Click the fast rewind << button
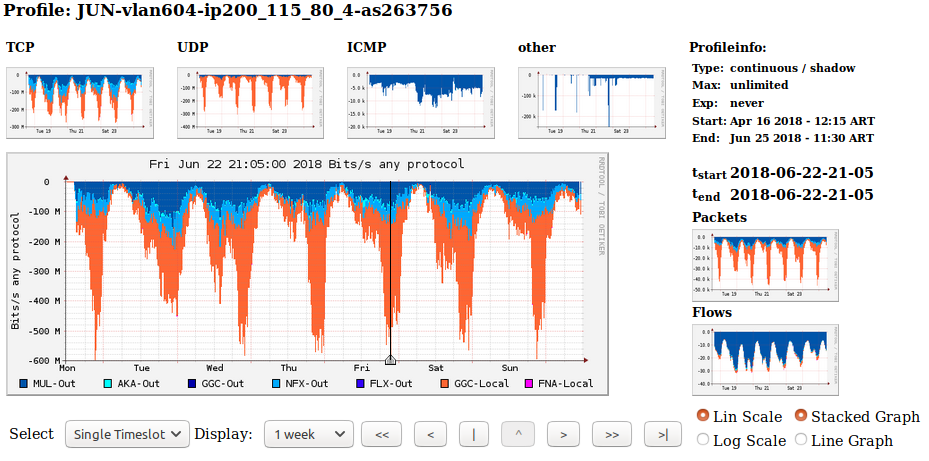The image size is (929, 461). pos(381,434)
